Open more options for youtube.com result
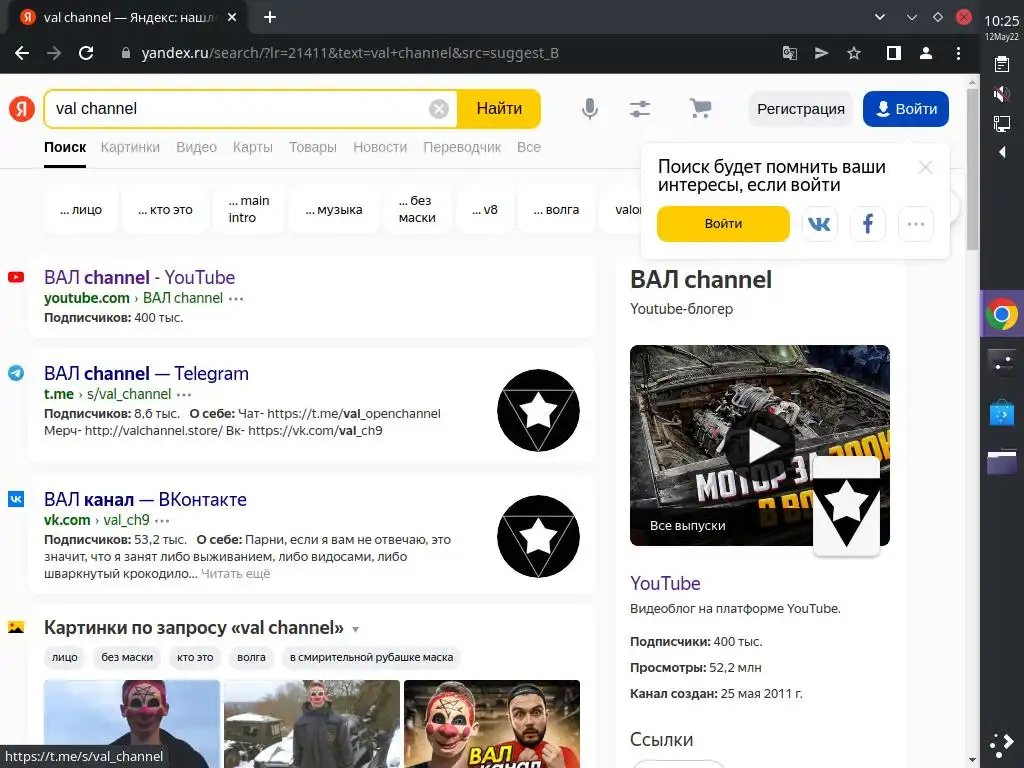 236,299
